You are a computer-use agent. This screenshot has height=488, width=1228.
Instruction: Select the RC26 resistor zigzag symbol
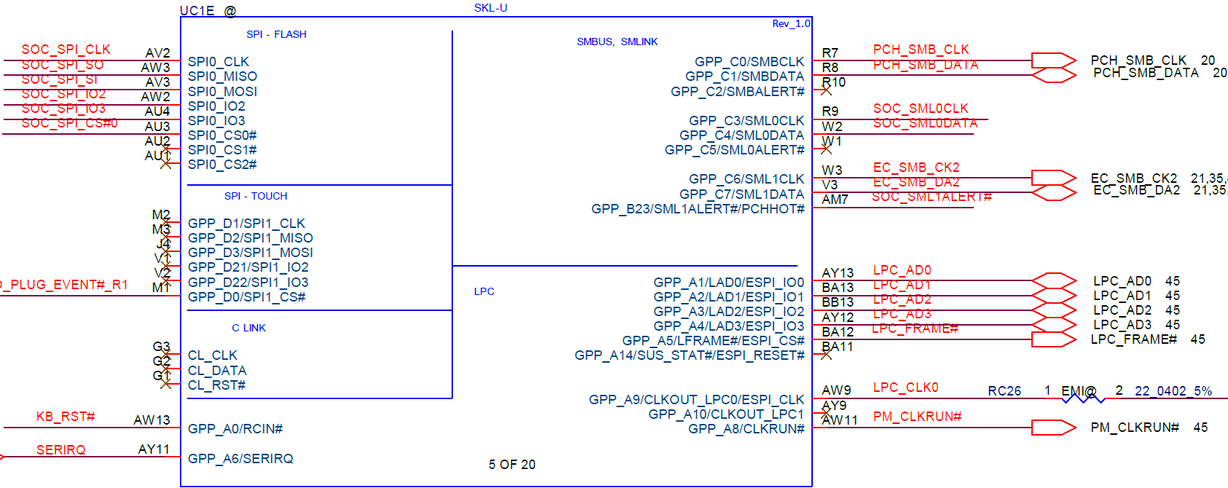(x=1081, y=398)
